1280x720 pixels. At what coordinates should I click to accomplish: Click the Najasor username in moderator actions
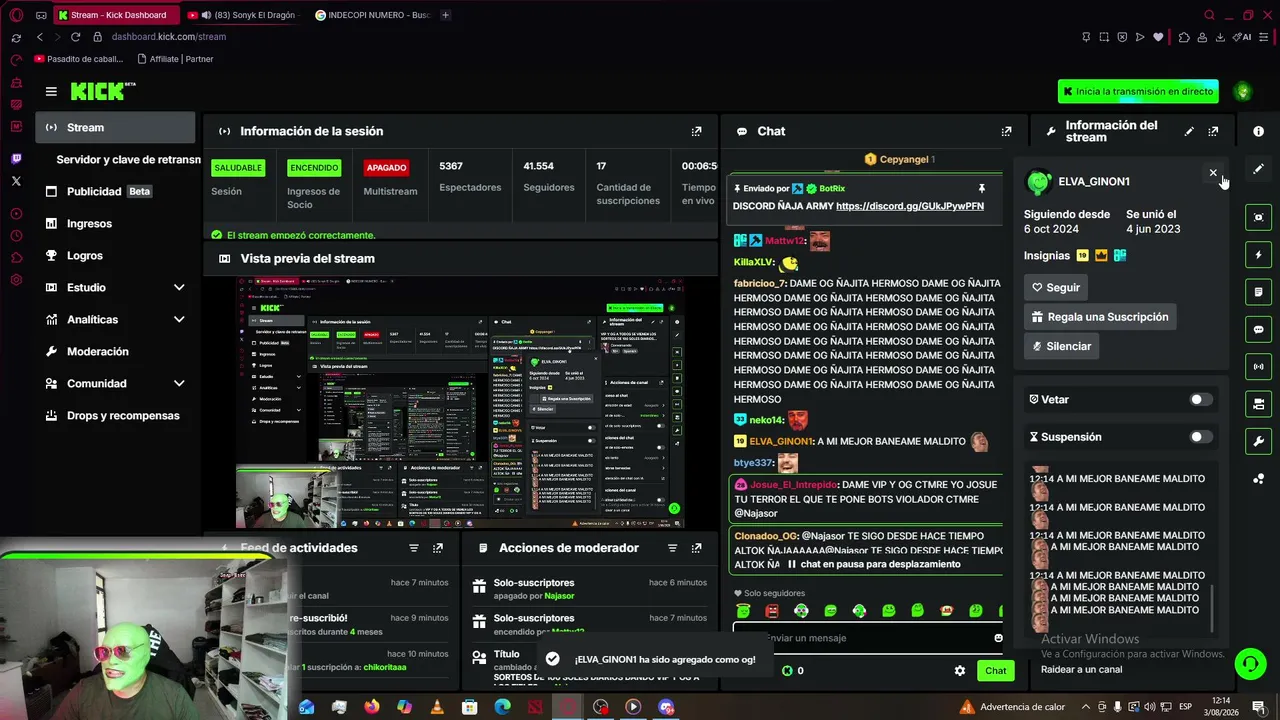click(559, 596)
